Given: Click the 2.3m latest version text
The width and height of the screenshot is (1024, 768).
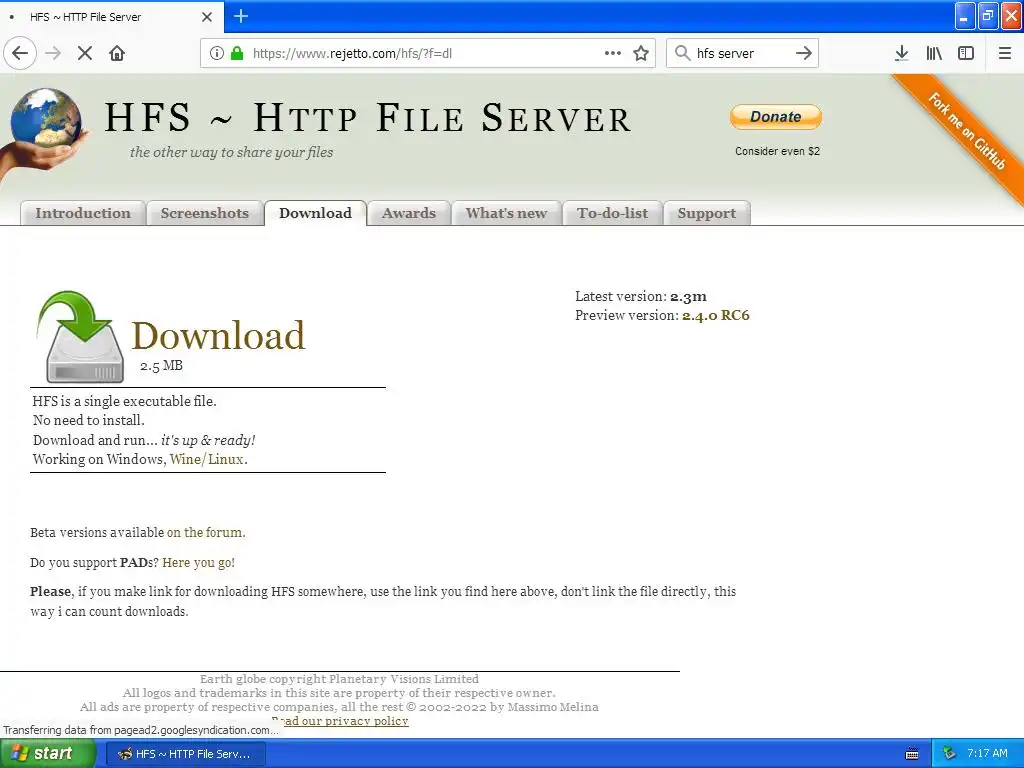Looking at the screenshot, I should coord(688,296).
